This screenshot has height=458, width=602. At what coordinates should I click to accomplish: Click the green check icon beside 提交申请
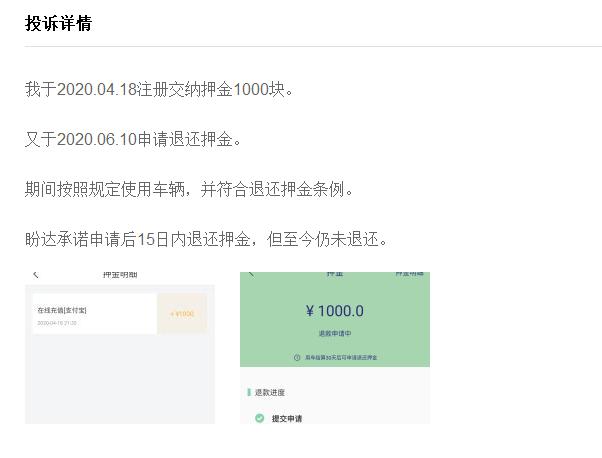(259, 418)
